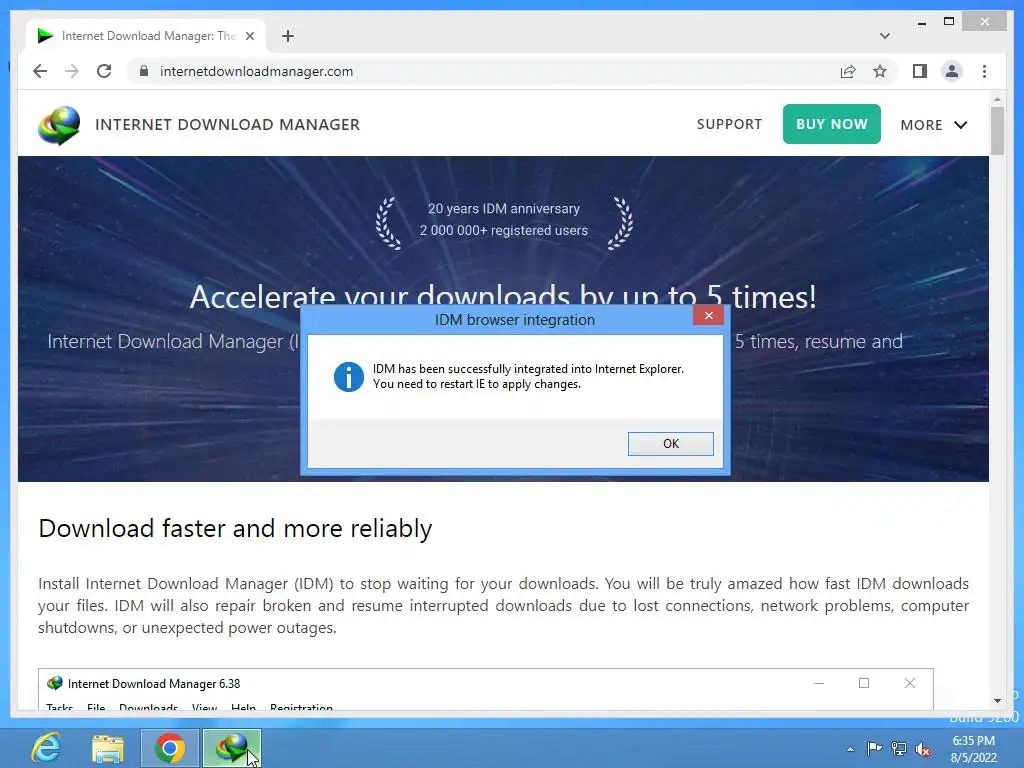The width and height of the screenshot is (1024, 768).
Task: Open the SUPPORT link
Action: tap(729, 124)
